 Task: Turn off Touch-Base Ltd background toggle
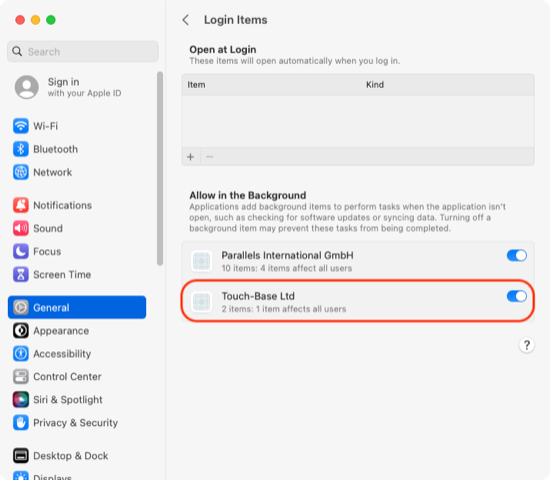point(517,296)
